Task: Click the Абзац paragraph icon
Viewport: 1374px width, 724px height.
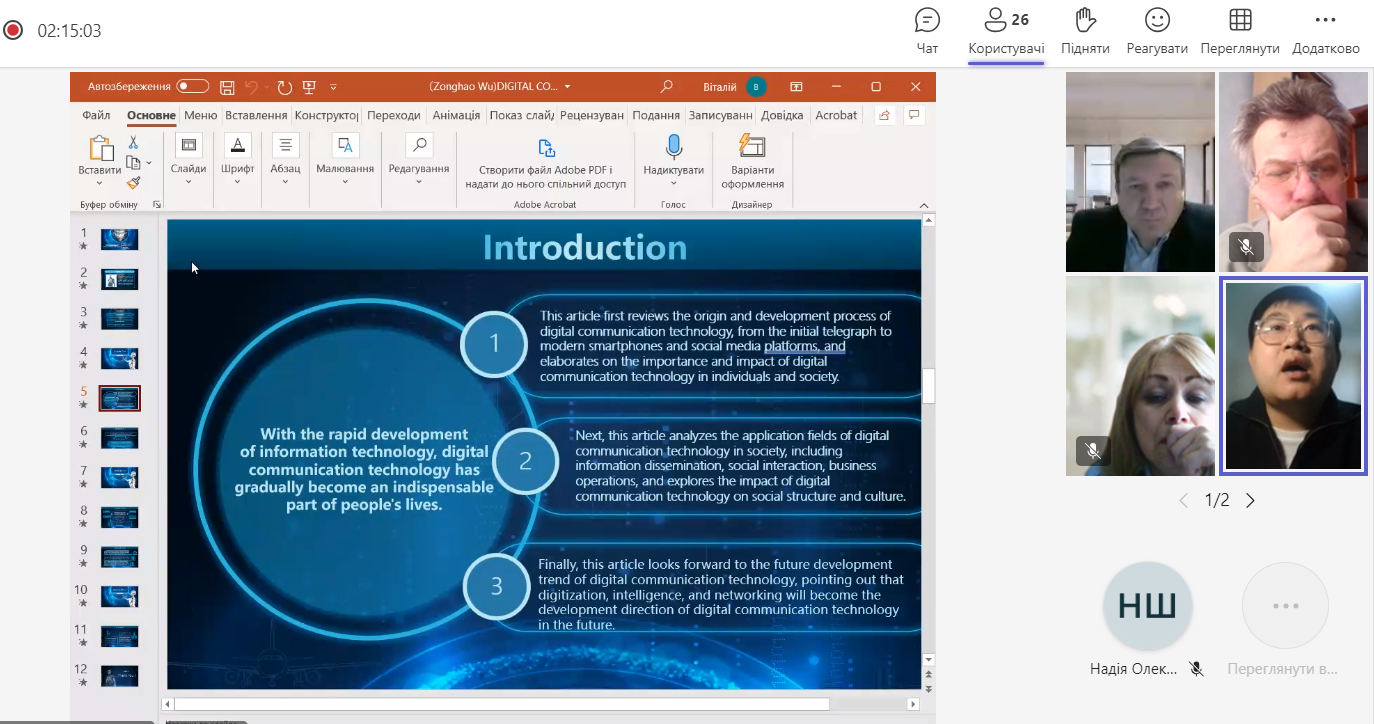Action: click(285, 145)
